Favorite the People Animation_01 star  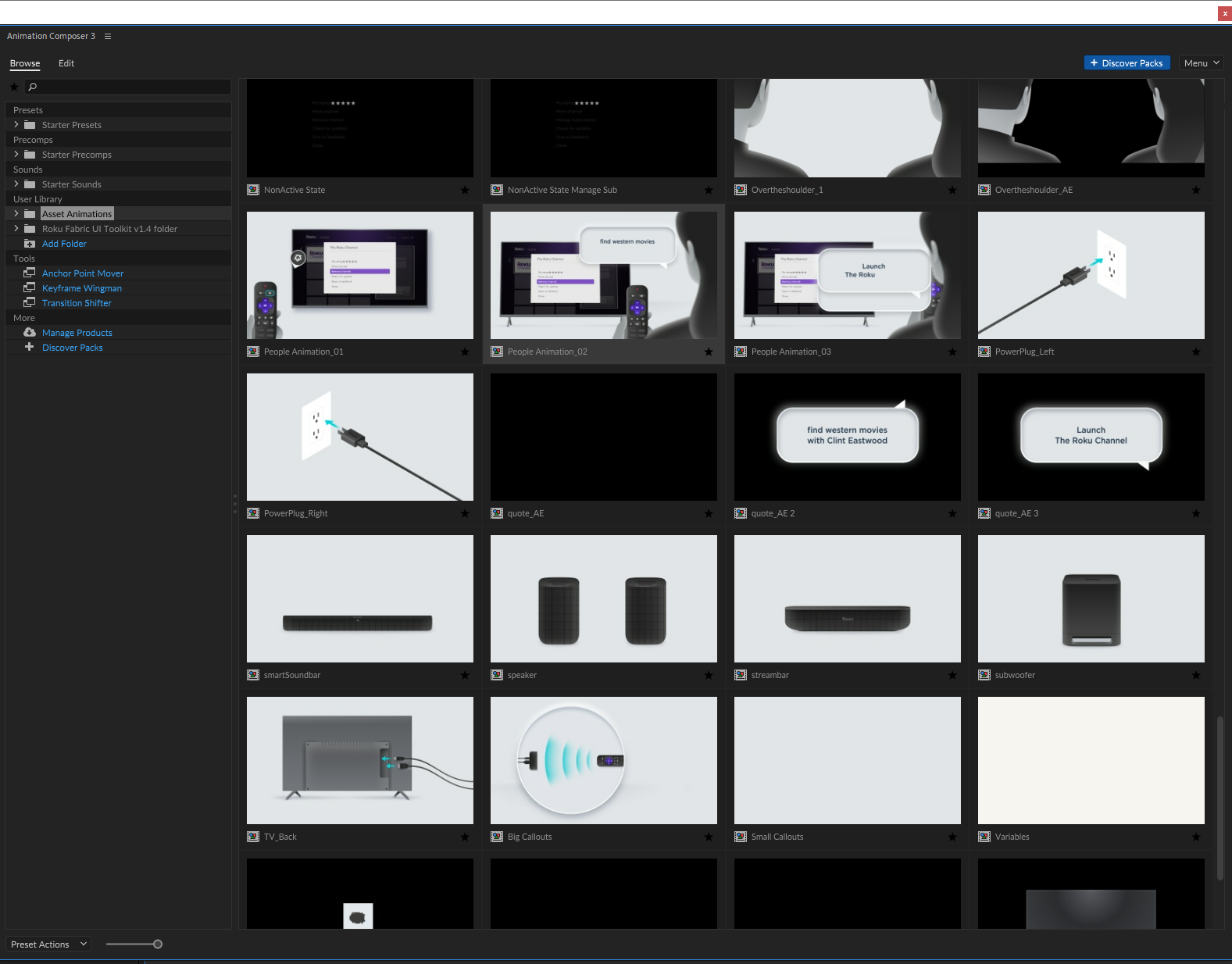tap(465, 352)
